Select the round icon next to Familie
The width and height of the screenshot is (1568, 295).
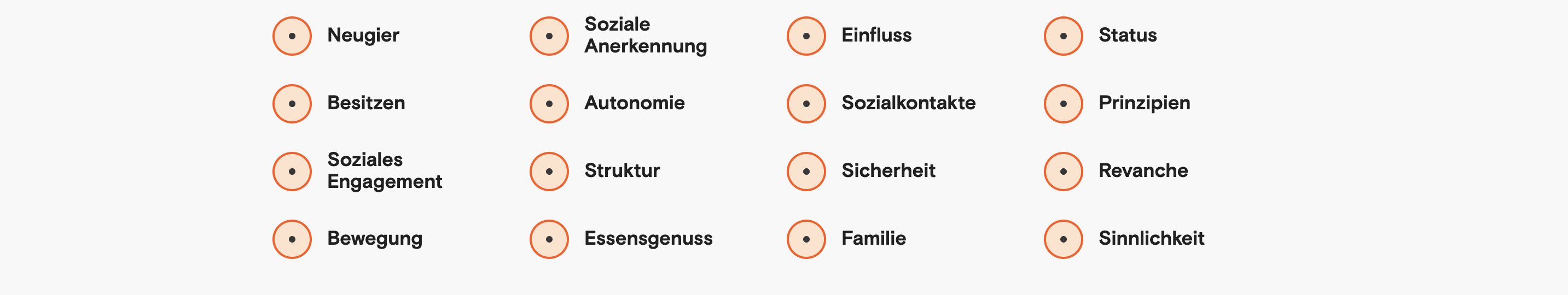pos(806,239)
